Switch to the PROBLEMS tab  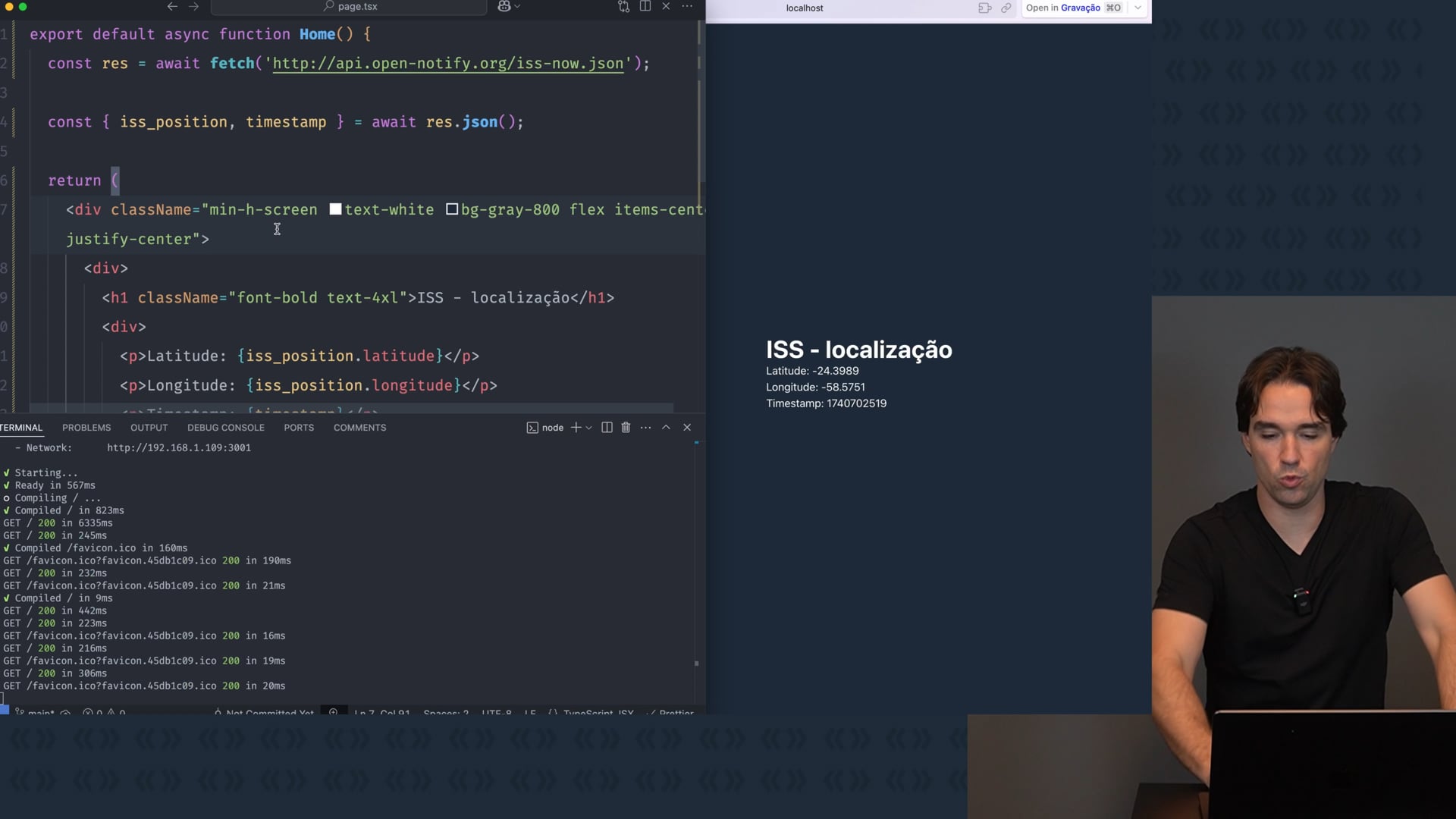coord(86,428)
